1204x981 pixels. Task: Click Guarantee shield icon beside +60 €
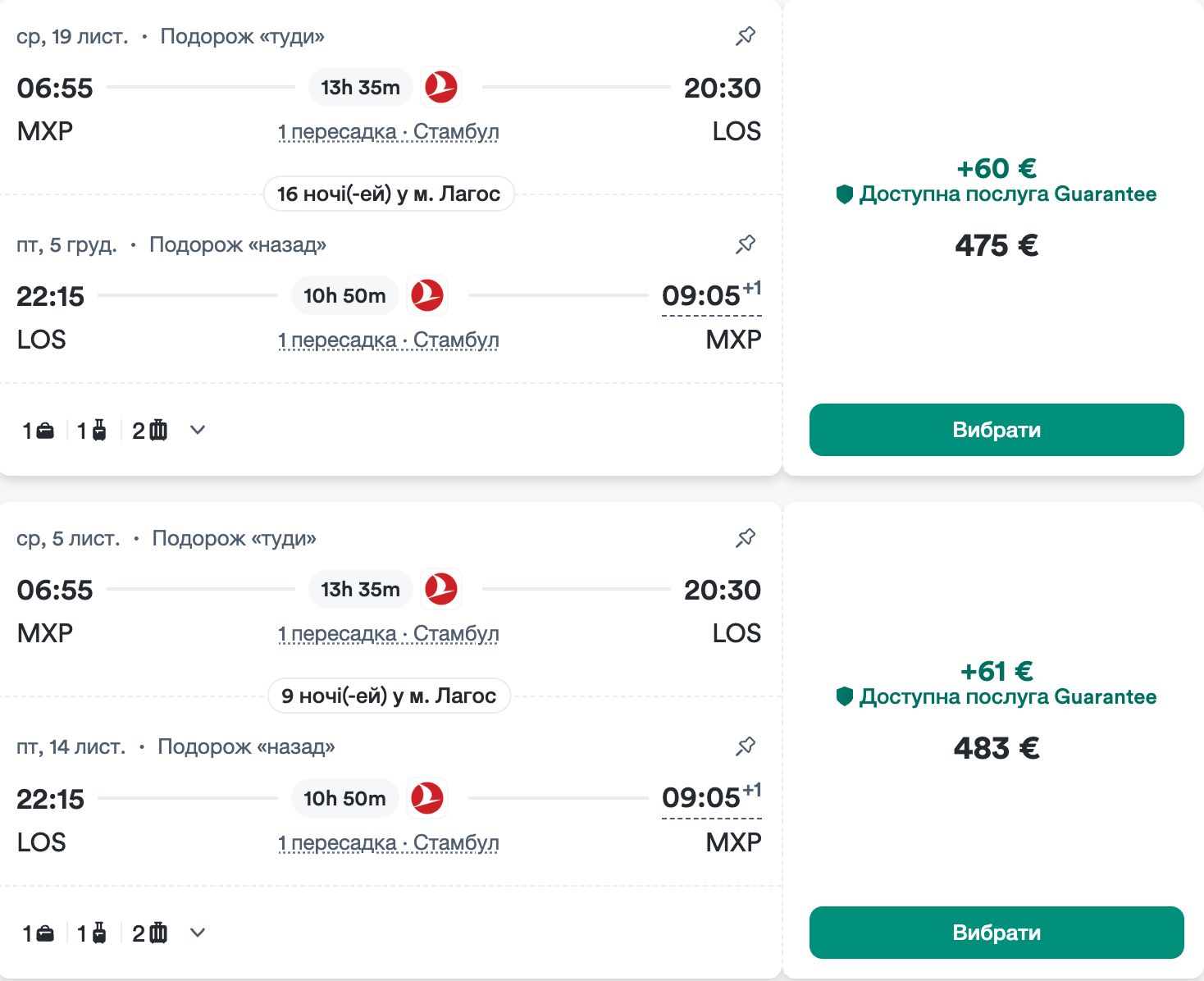click(x=845, y=194)
